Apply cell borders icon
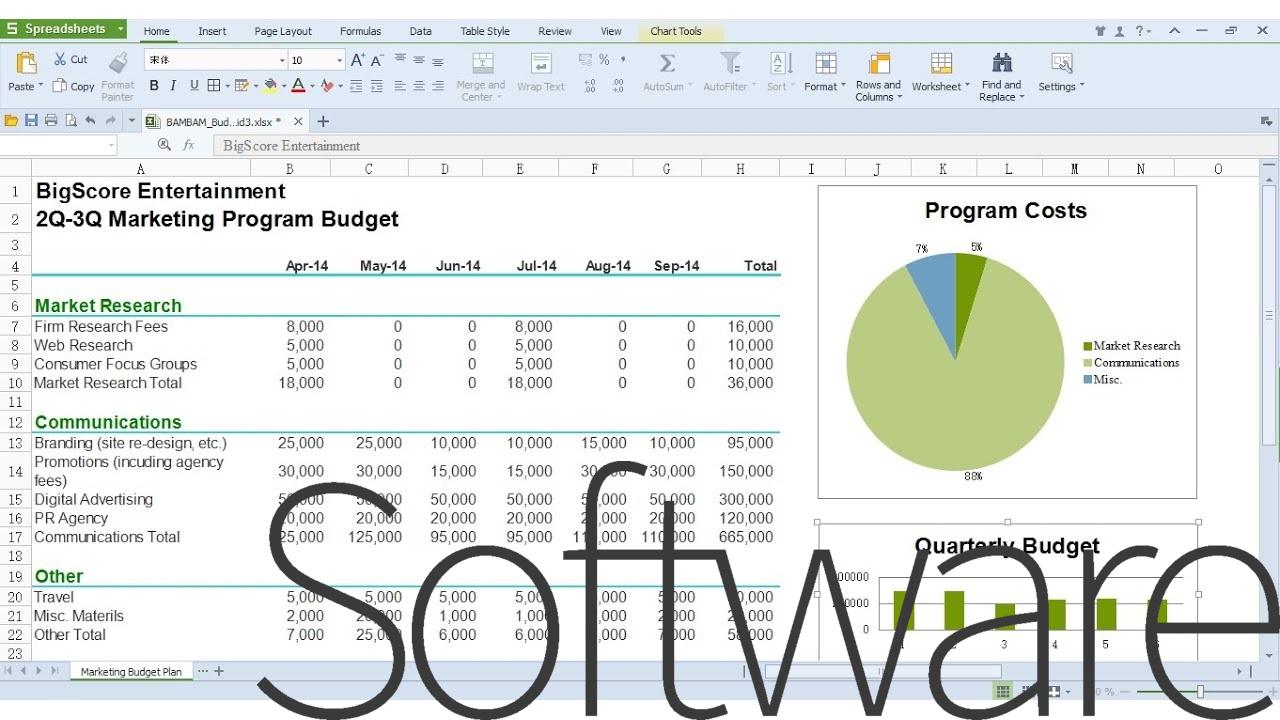1280x720 pixels. click(213, 86)
